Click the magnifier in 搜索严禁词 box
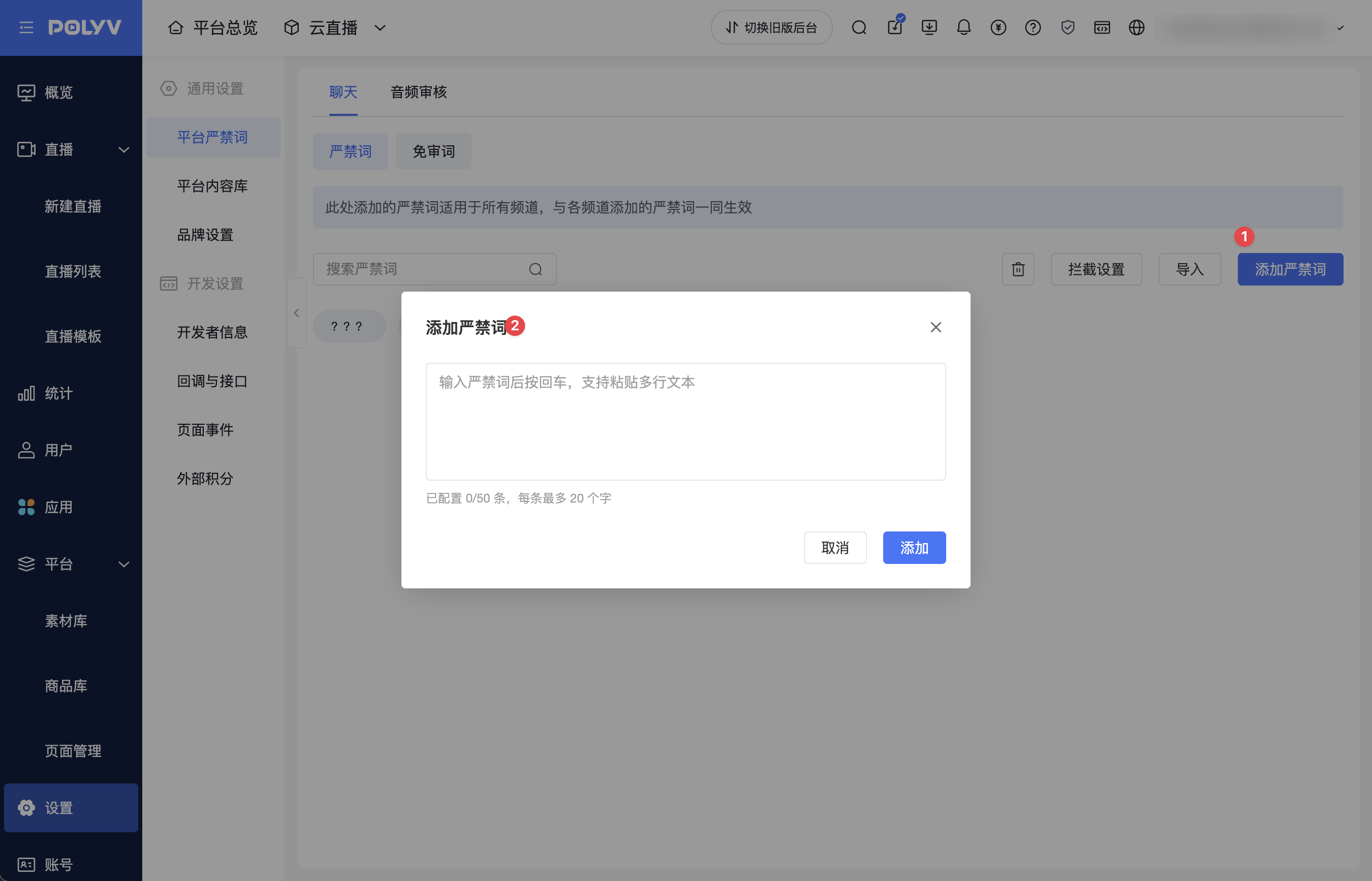 click(x=535, y=269)
